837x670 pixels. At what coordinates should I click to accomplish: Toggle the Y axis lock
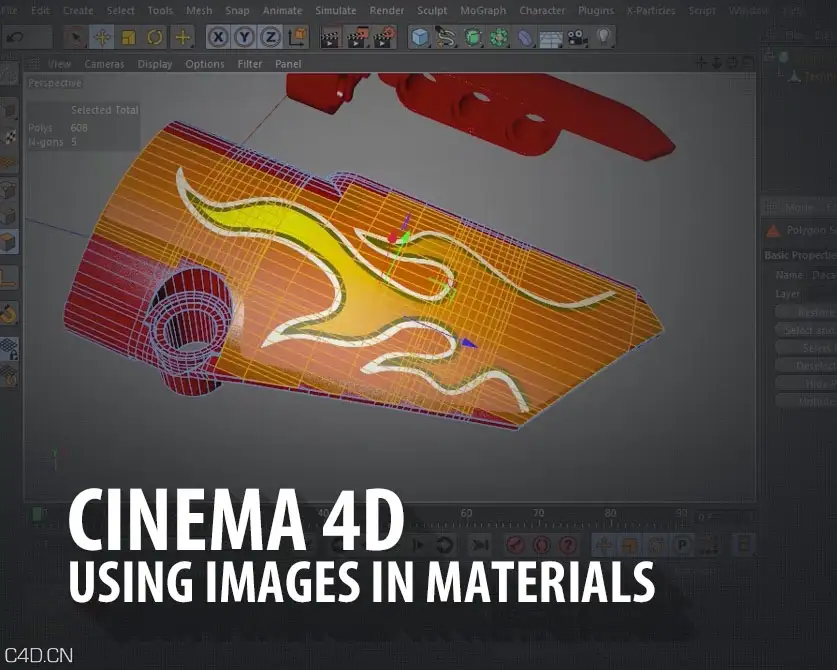244,37
